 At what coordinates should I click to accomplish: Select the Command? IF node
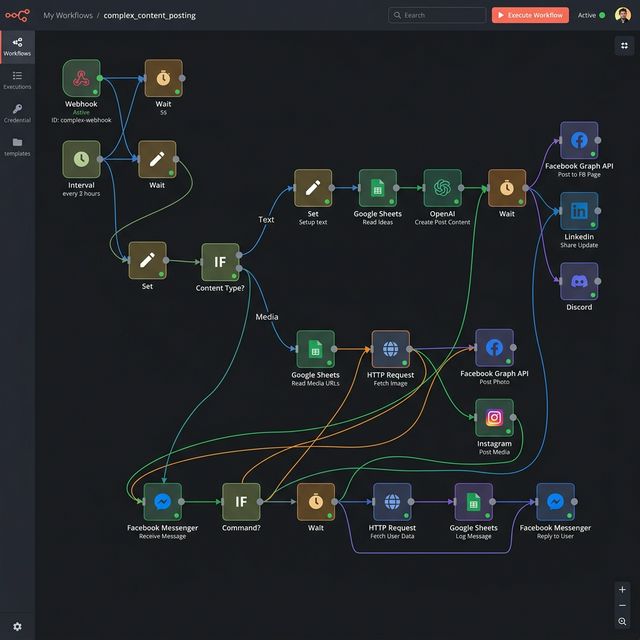(241, 502)
